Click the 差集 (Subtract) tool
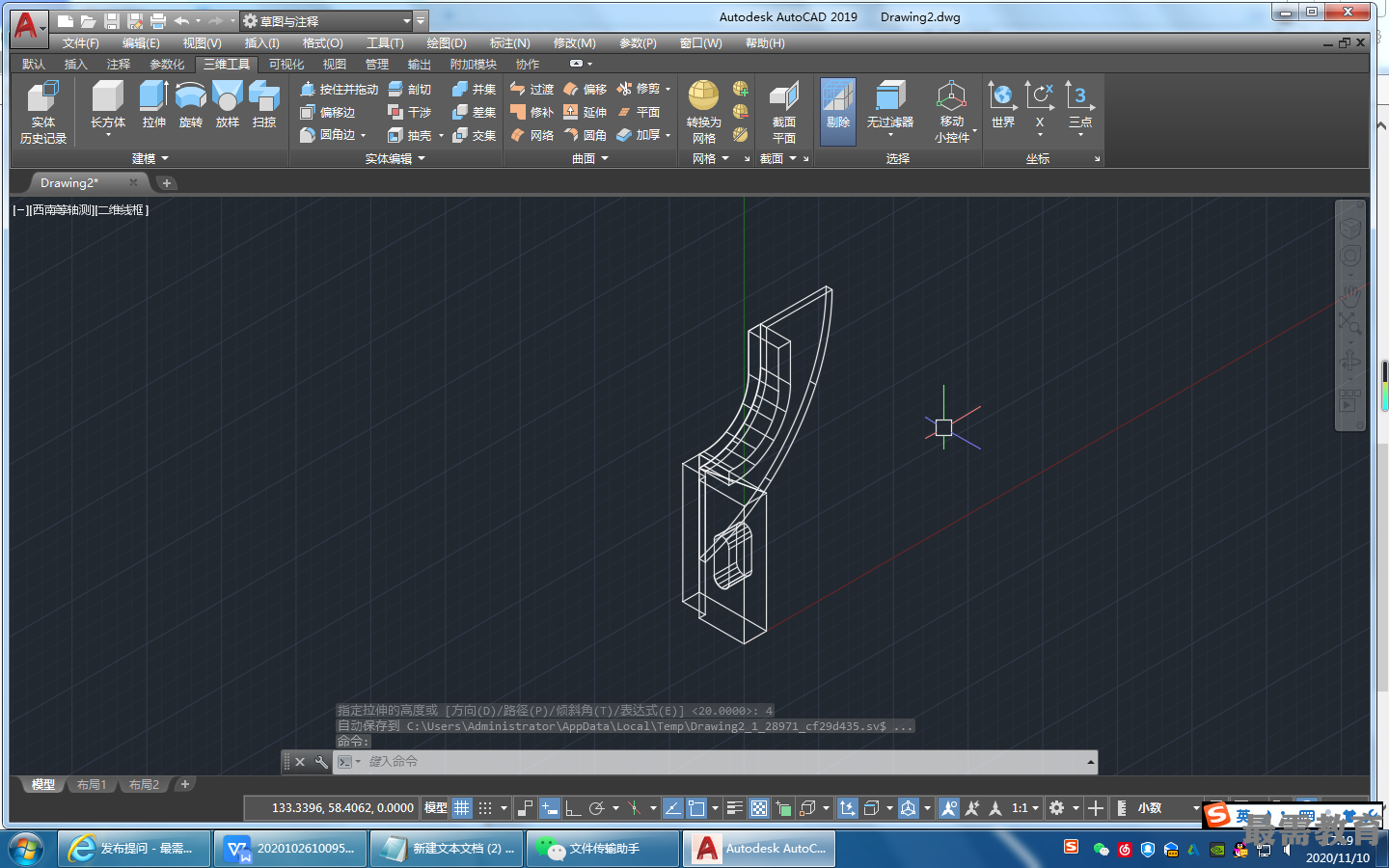The width and height of the screenshot is (1389, 868). (475, 112)
